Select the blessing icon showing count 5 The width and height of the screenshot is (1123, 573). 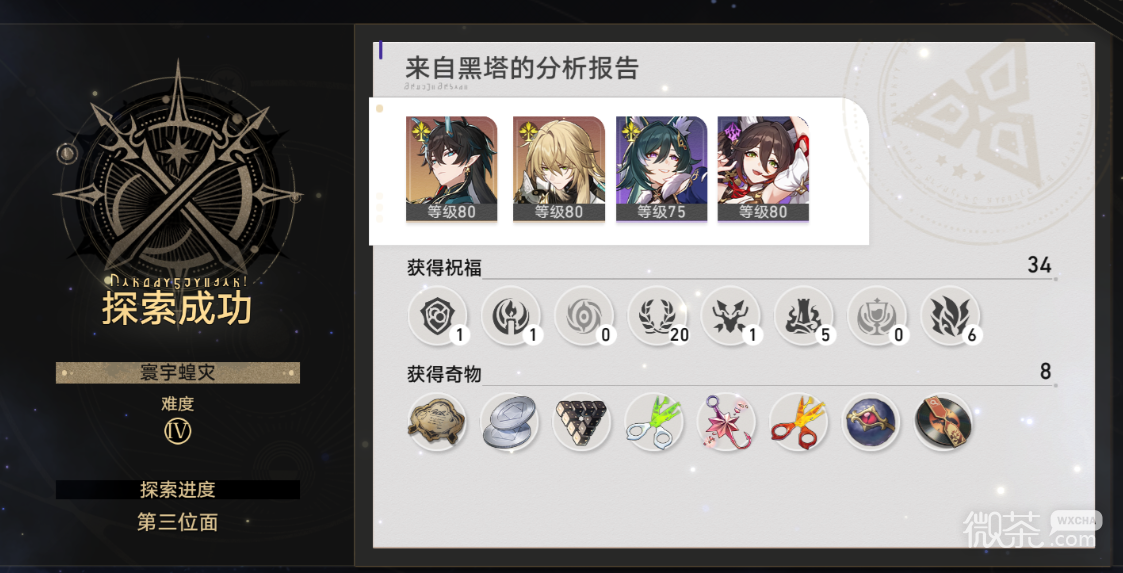[x=804, y=316]
